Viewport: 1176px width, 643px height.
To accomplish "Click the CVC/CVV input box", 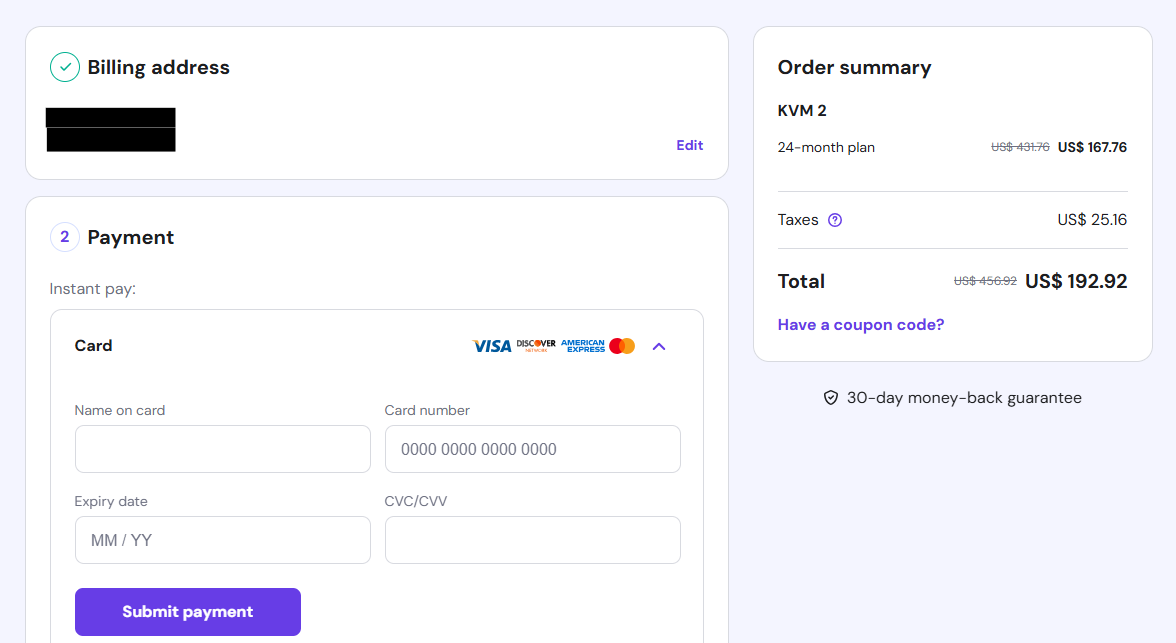I will click(x=532, y=540).
